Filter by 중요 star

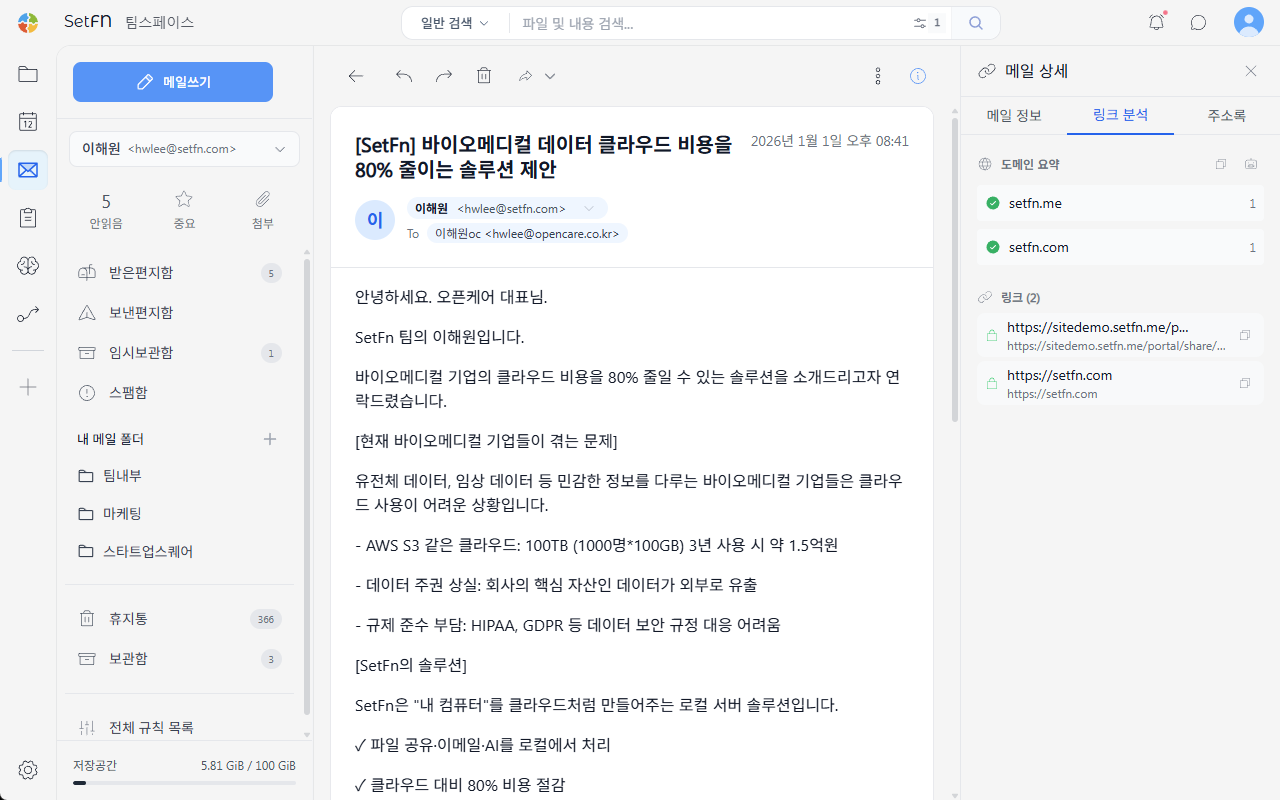pyautogui.click(x=184, y=210)
